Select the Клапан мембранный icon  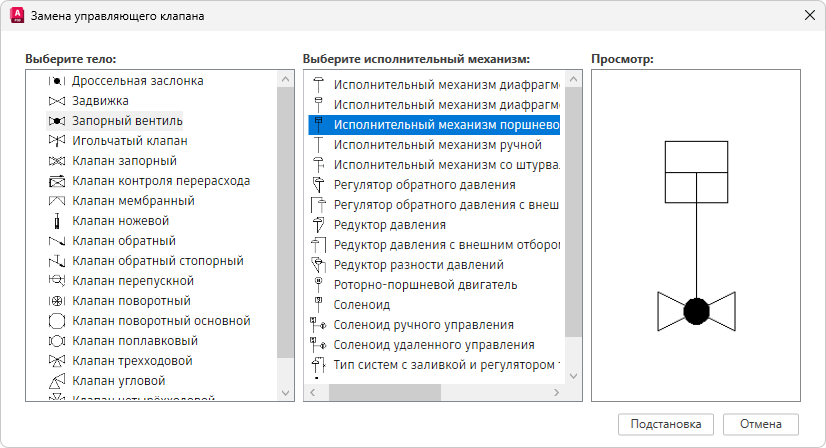(57, 201)
